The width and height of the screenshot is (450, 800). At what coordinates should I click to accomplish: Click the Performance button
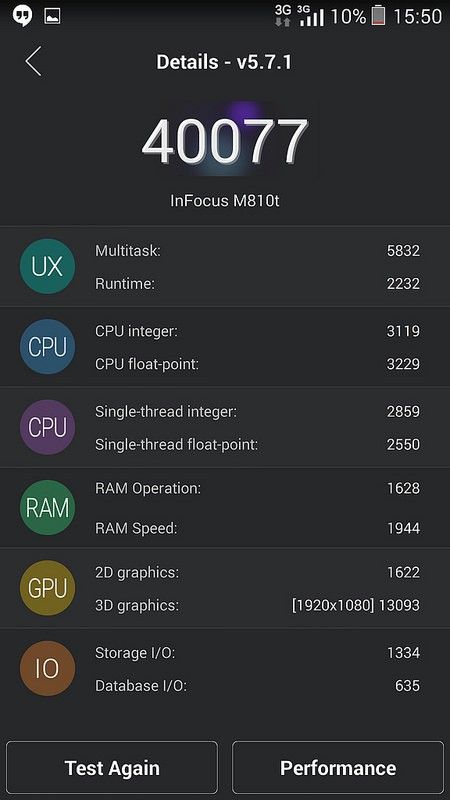point(338,768)
